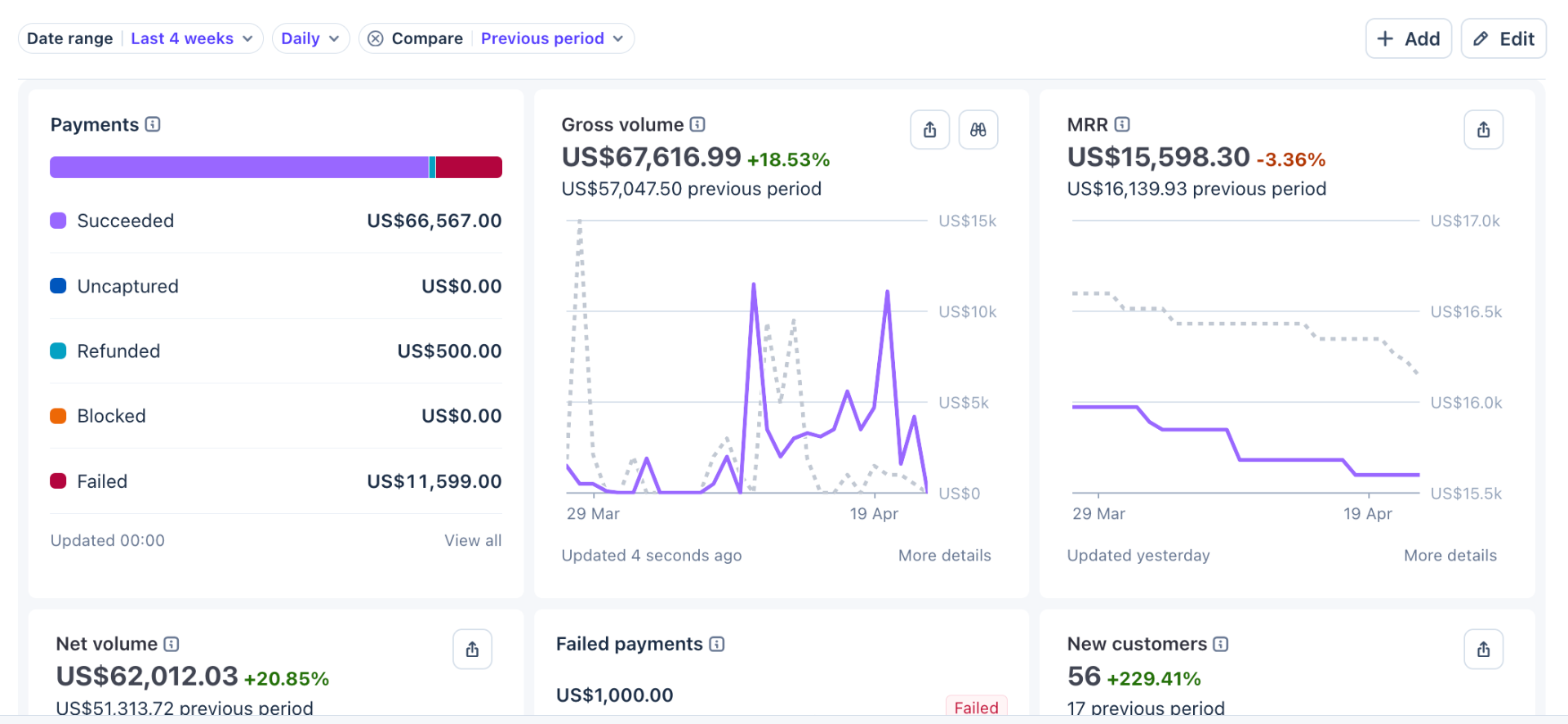
Task: Share the Gross volume chart
Action: 930,130
